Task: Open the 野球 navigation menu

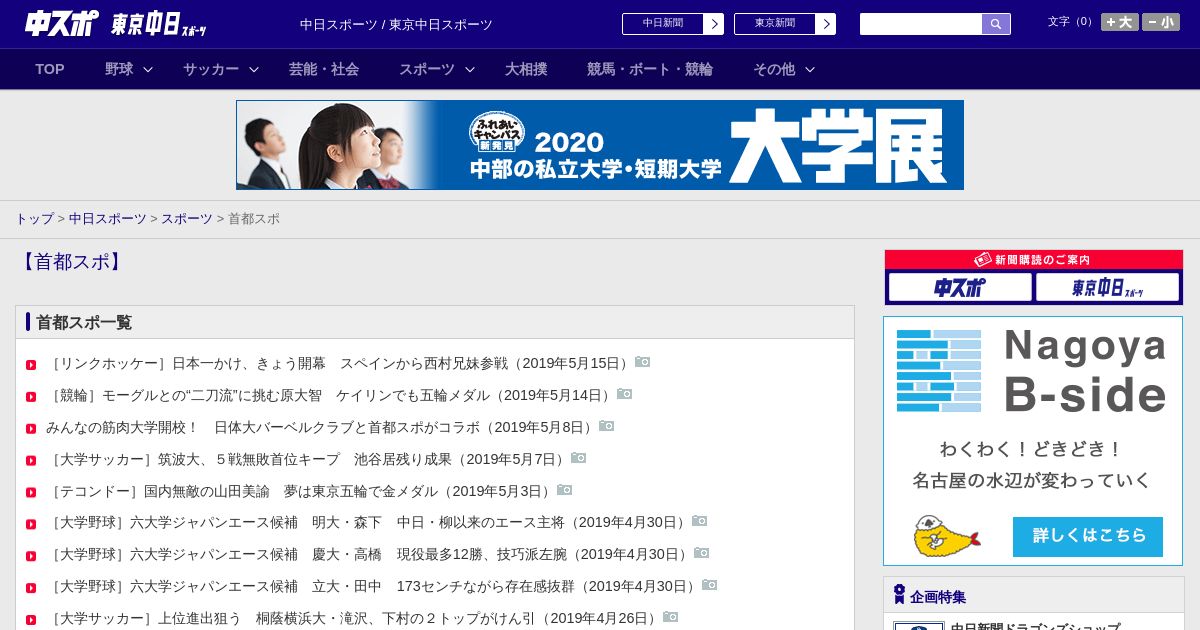Action: click(x=119, y=69)
